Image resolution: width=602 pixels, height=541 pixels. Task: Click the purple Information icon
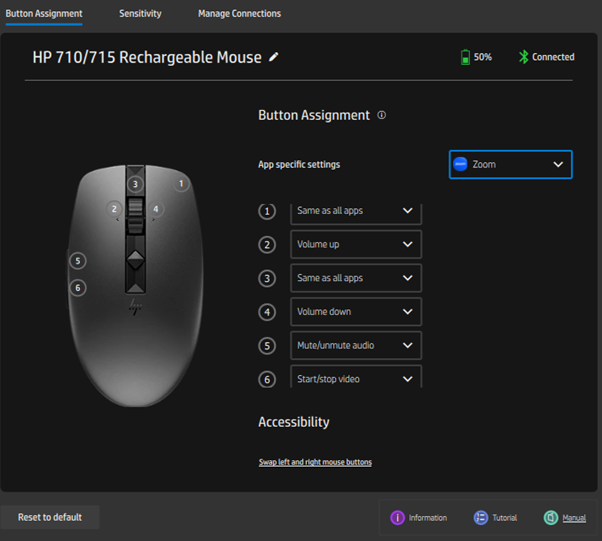pyautogui.click(x=397, y=518)
